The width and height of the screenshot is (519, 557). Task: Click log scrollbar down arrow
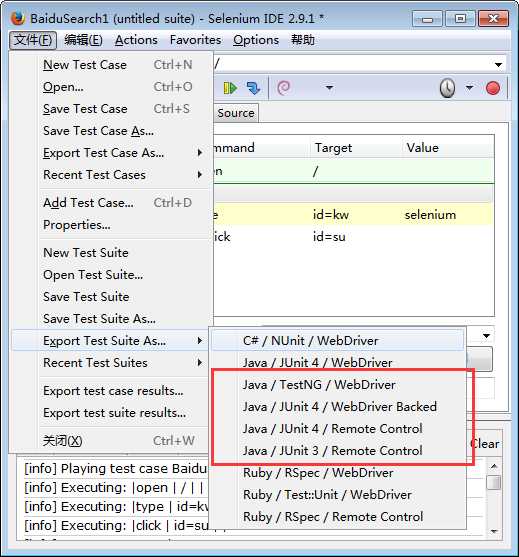point(494,531)
